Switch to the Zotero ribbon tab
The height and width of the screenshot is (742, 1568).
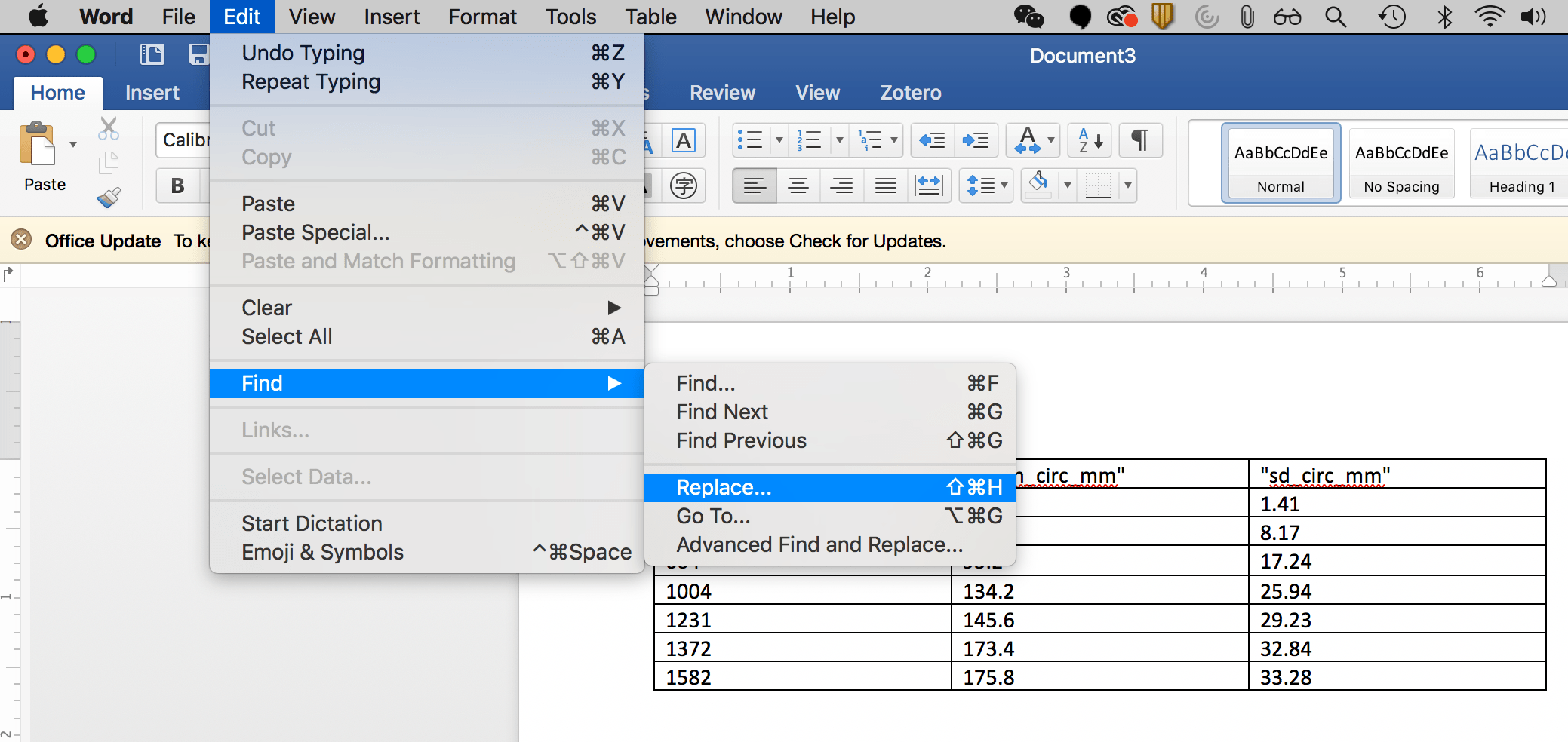pyautogui.click(x=910, y=93)
